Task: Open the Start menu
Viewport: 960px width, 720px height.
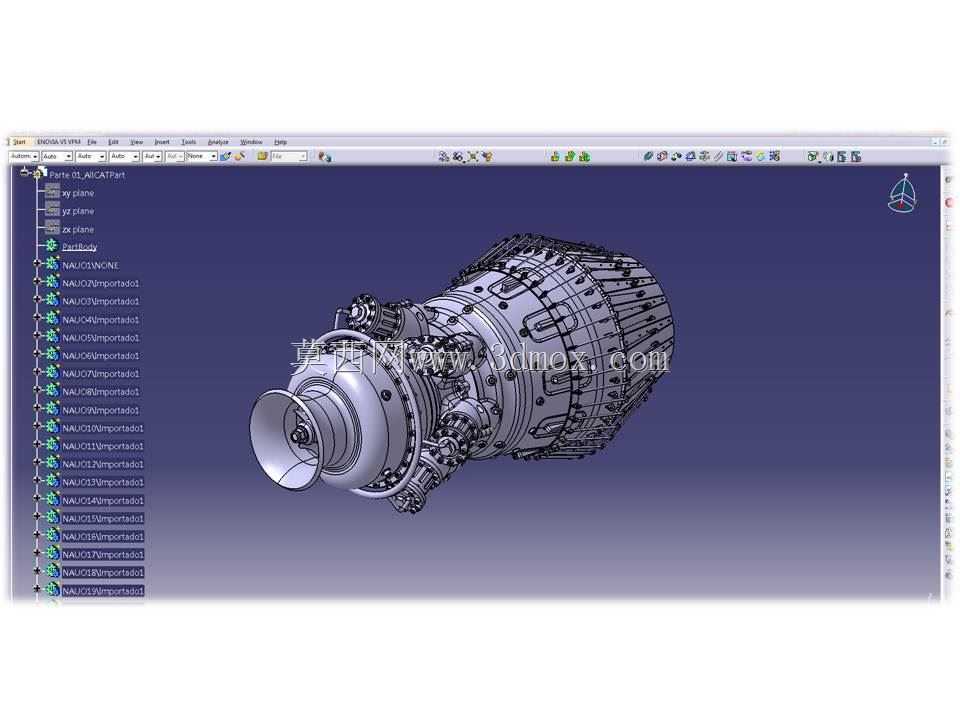Action: click(x=20, y=142)
